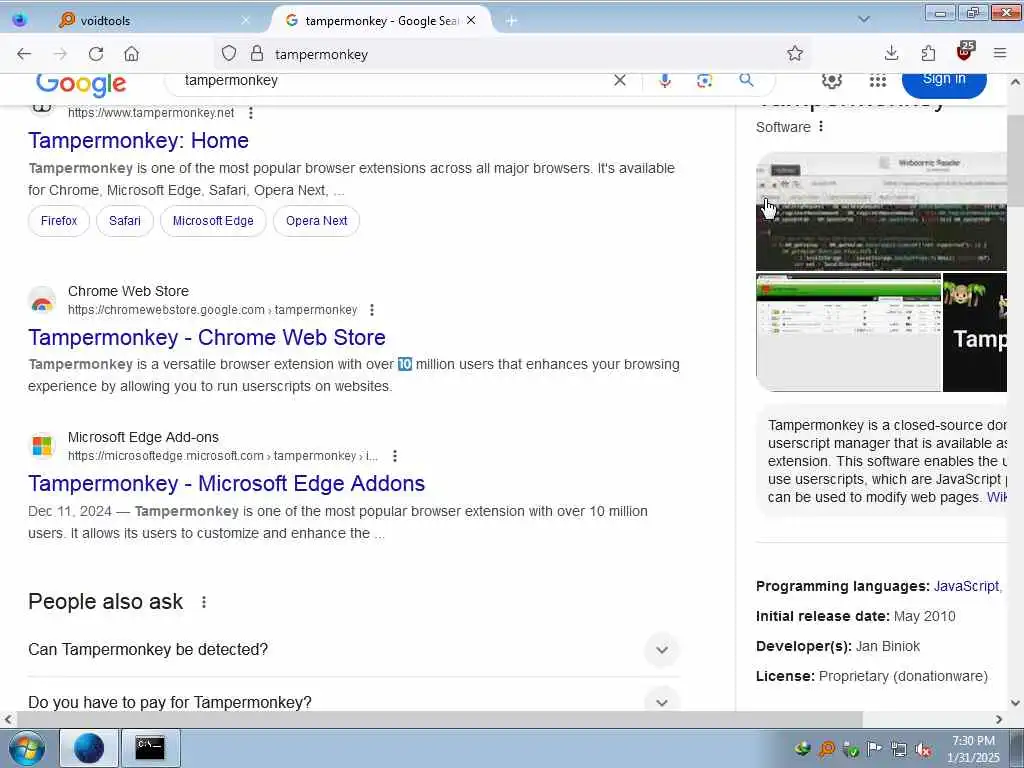
Task: Bookmark this page with the star icon
Action: point(795,54)
